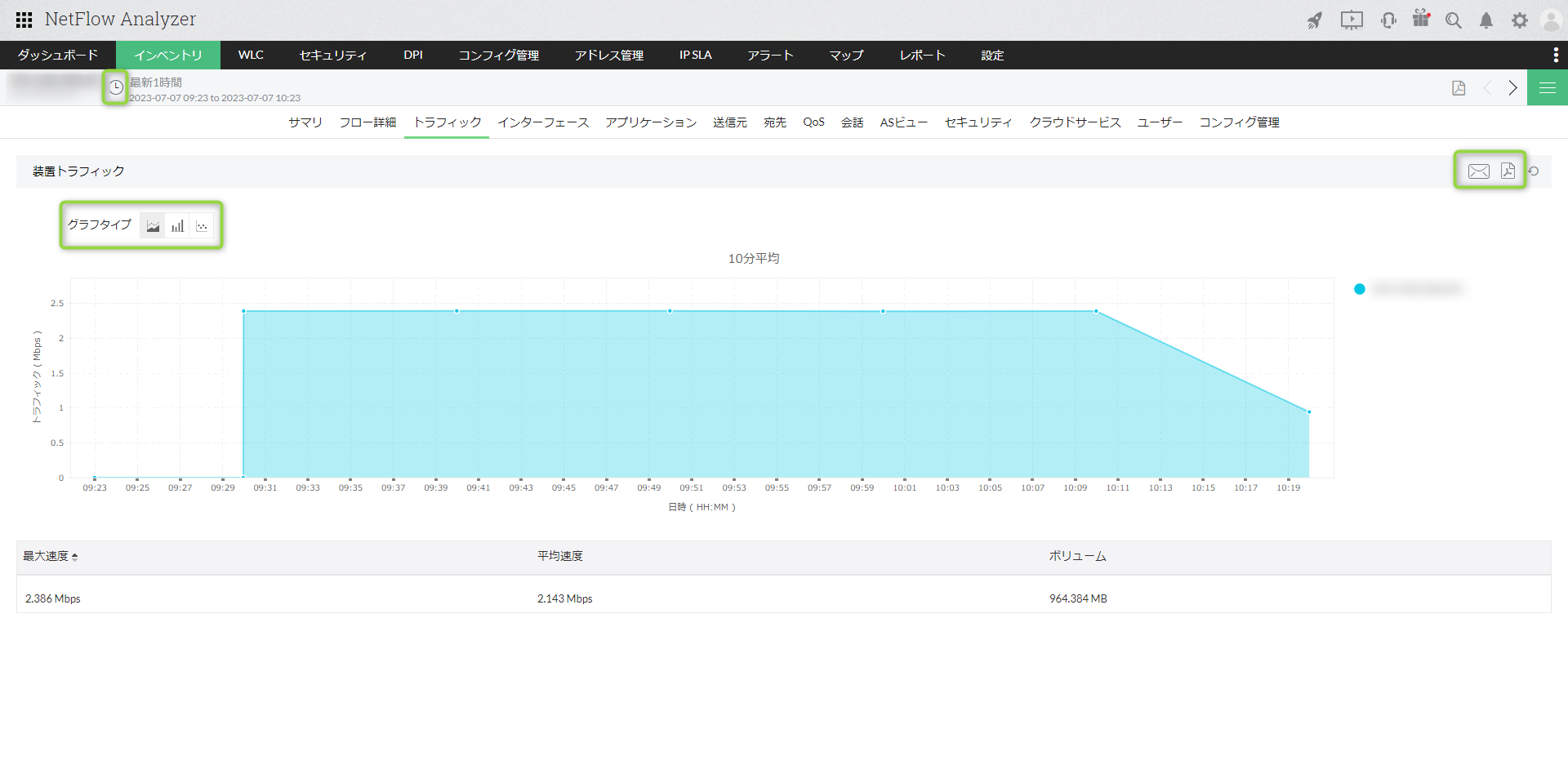Click the chart data point near 09:40
1568x765 pixels.
(457, 311)
